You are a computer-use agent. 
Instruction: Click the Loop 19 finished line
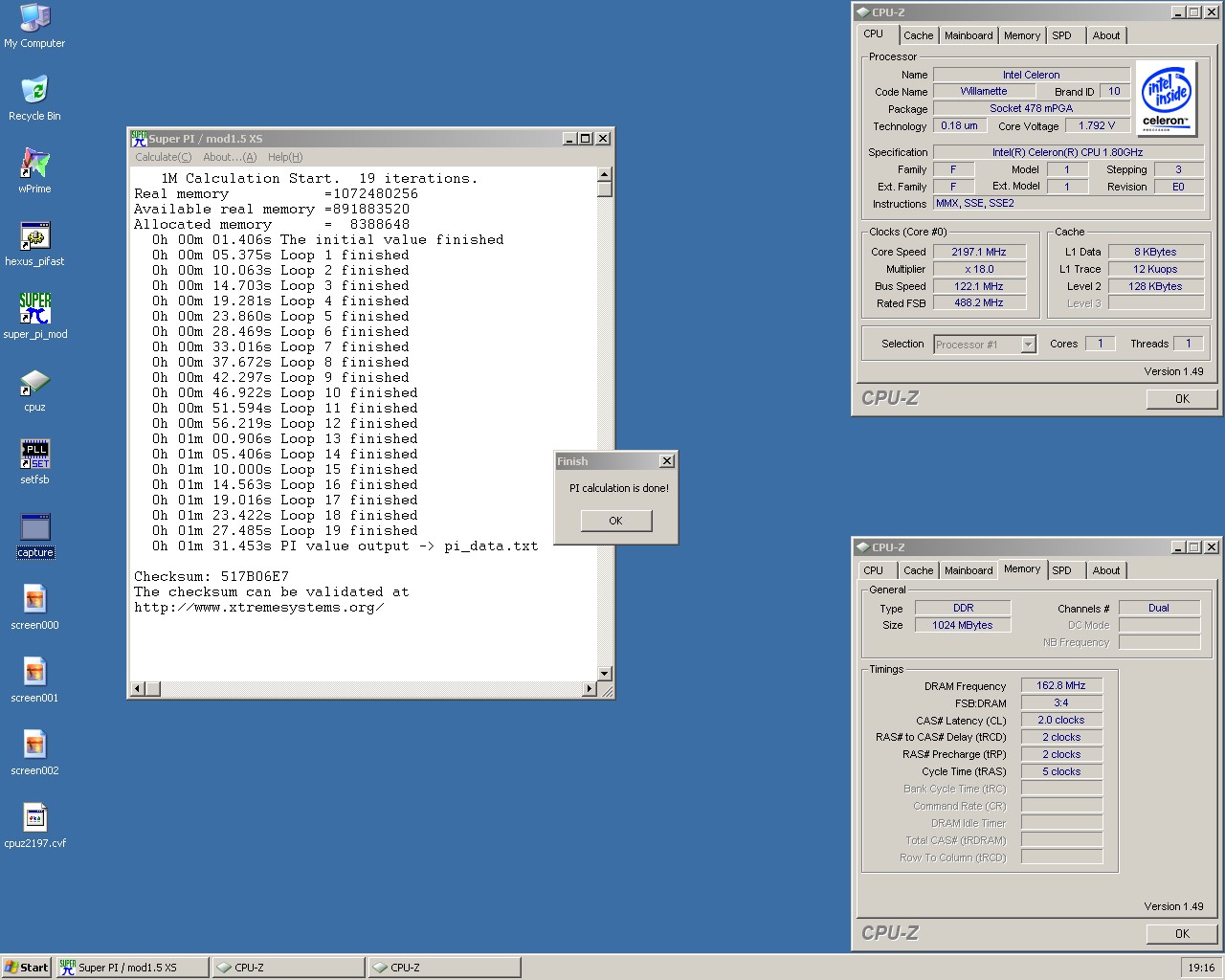point(285,530)
